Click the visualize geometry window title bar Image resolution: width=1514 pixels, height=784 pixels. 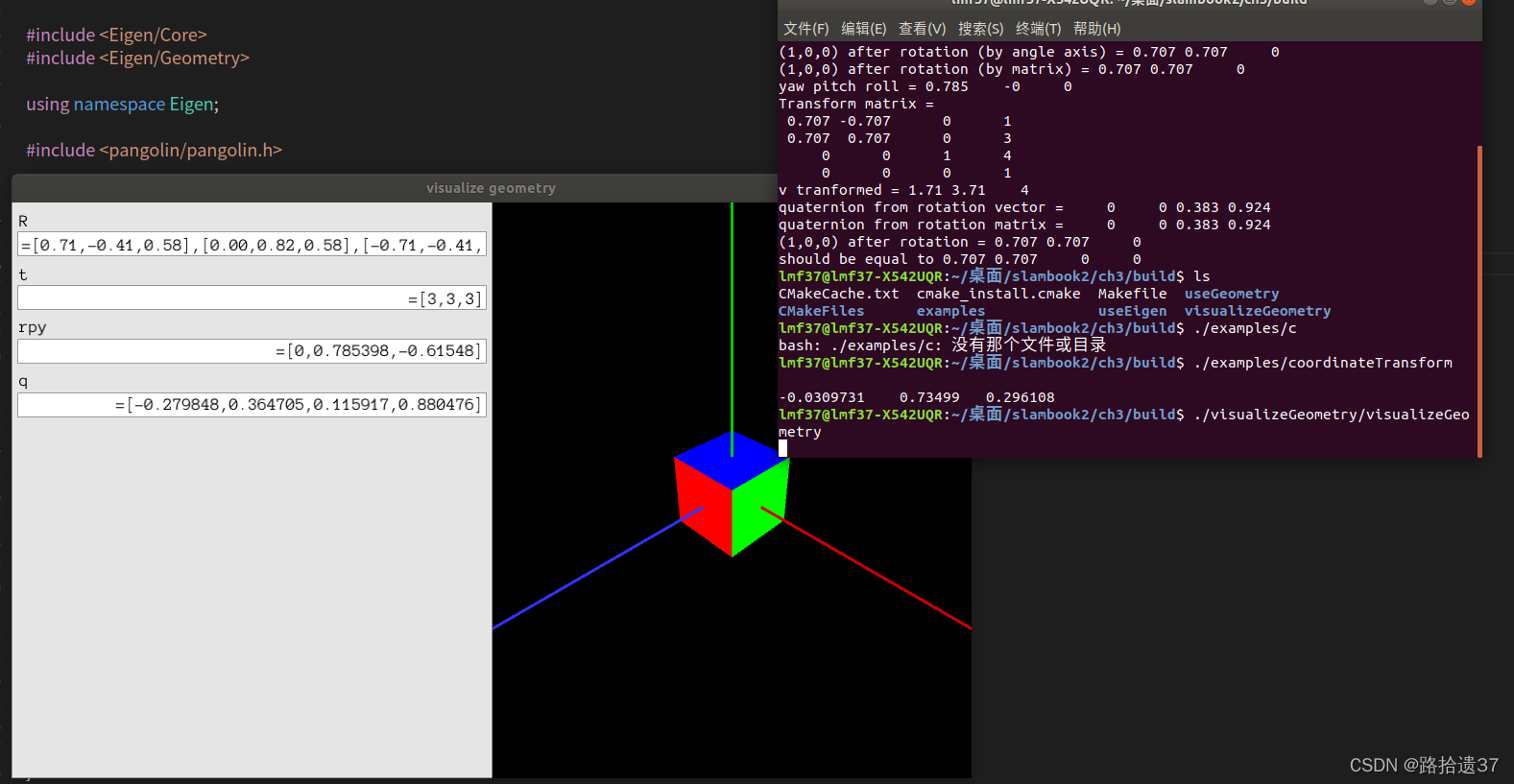pyautogui.click(x=395, y=188)
